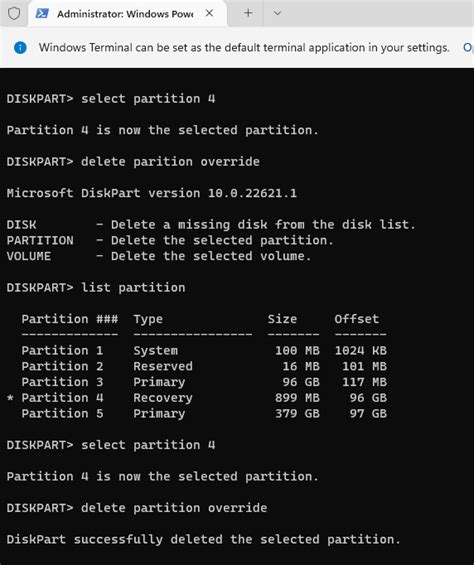Viewport: 474px width, 565px height.
Task: Click the "DiskPart successfully deleted" message
Action: point(204,539)
